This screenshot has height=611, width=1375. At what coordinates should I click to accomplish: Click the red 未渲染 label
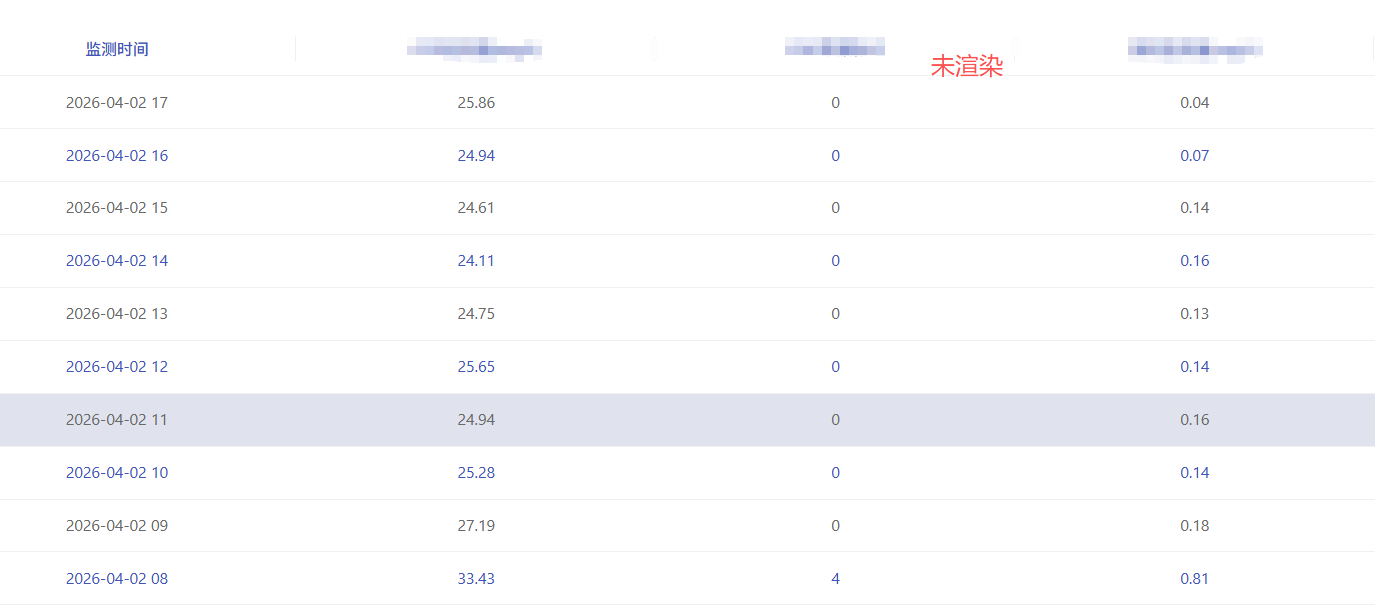click(x=966, y=67)
